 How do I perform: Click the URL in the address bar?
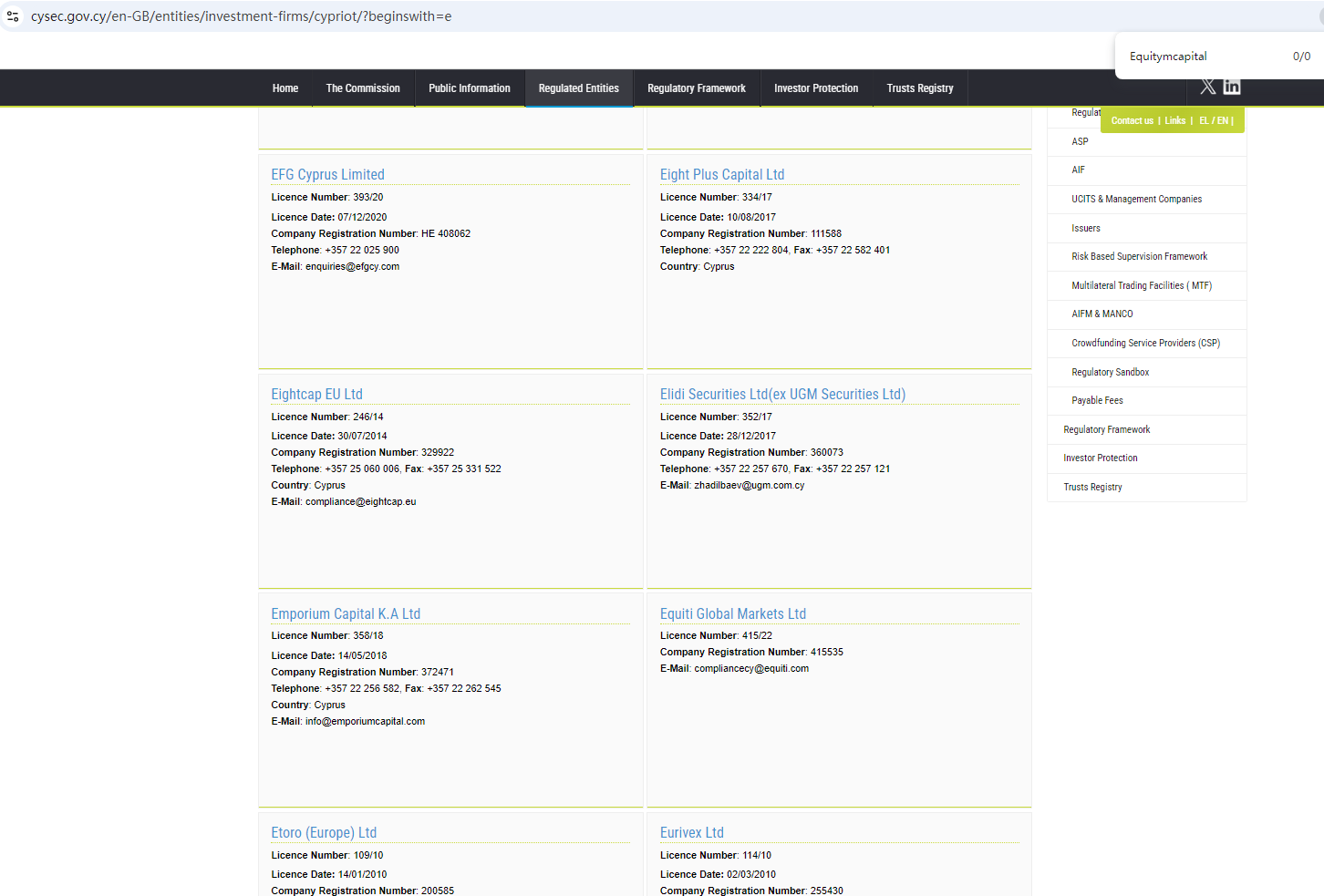[x=242, y=16]
